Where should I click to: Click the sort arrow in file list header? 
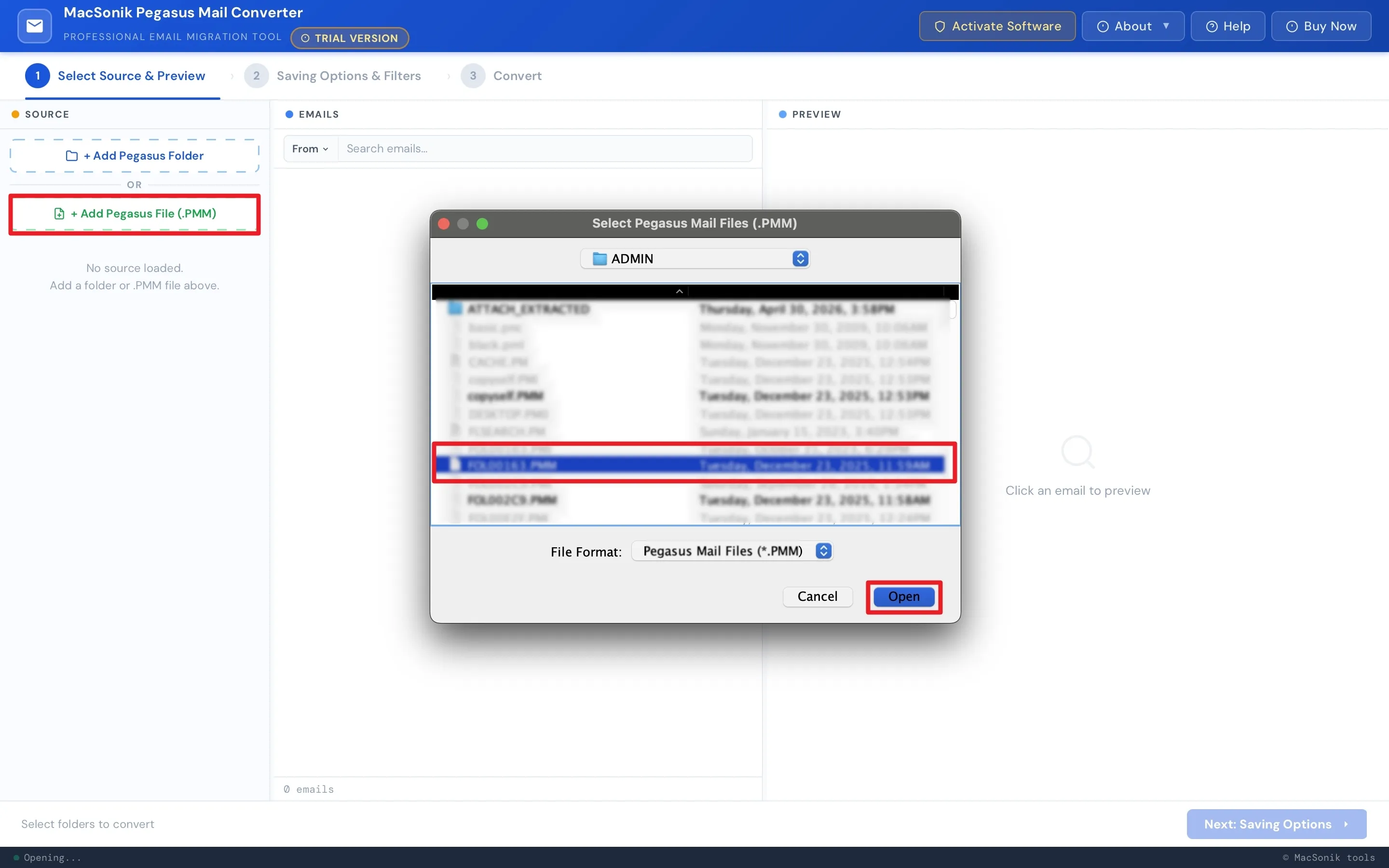(680, 292)
